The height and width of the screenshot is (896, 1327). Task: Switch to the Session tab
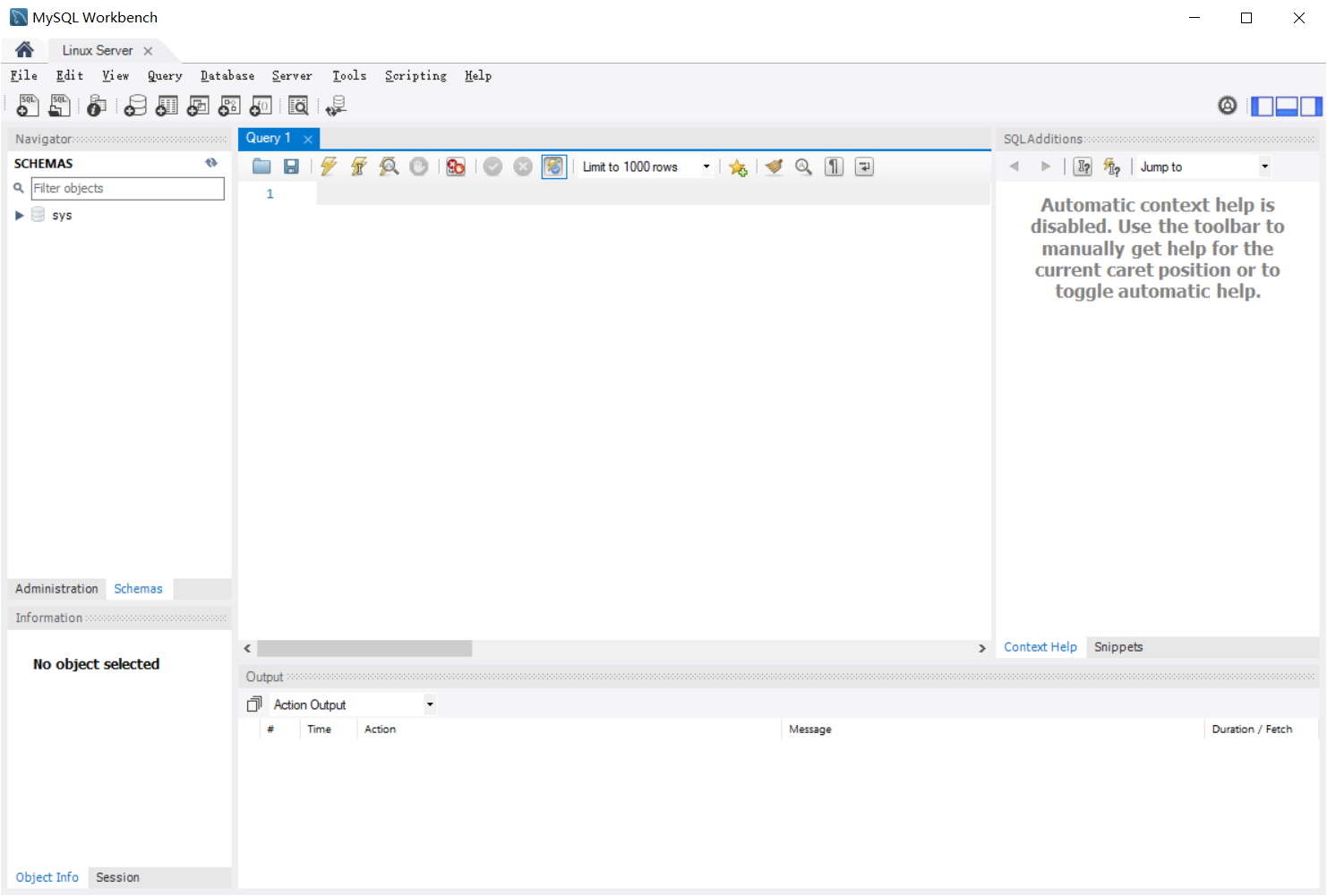[x=117, y=877]
